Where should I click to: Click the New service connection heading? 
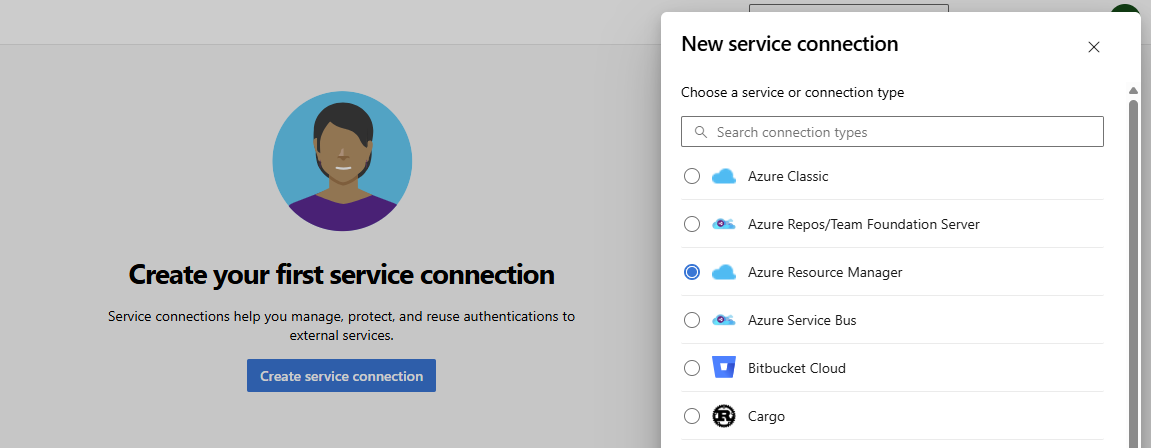790,44
